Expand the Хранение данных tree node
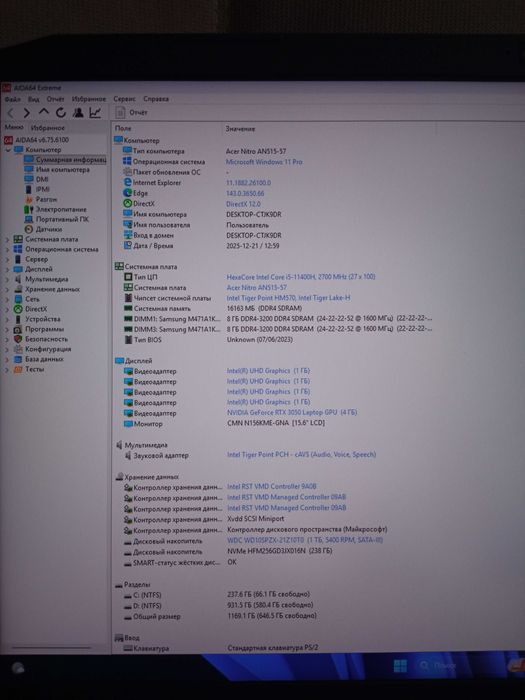Viewport: 525px width, 700px height. (7, 289)
